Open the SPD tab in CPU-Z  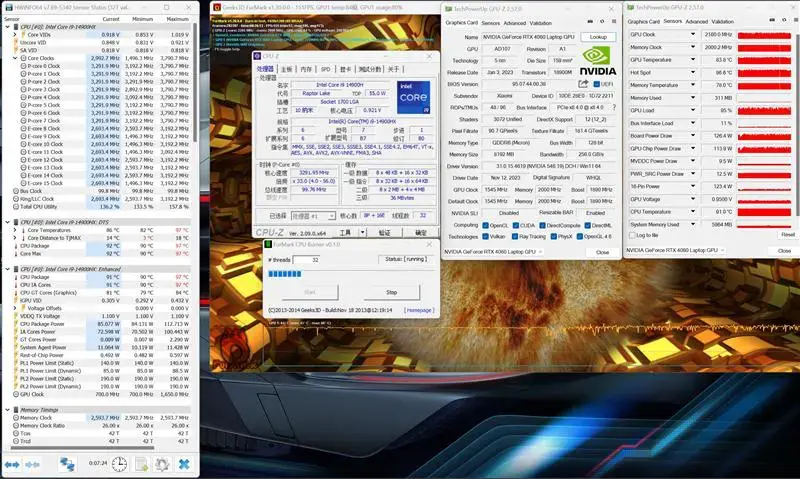(x=325, y=69)
